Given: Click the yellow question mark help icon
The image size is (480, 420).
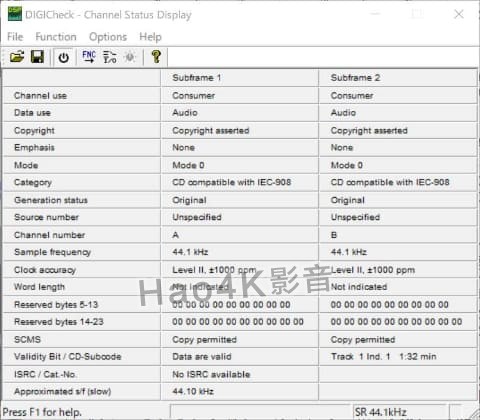Looking at the screenshot, I should tap(156, 57).
